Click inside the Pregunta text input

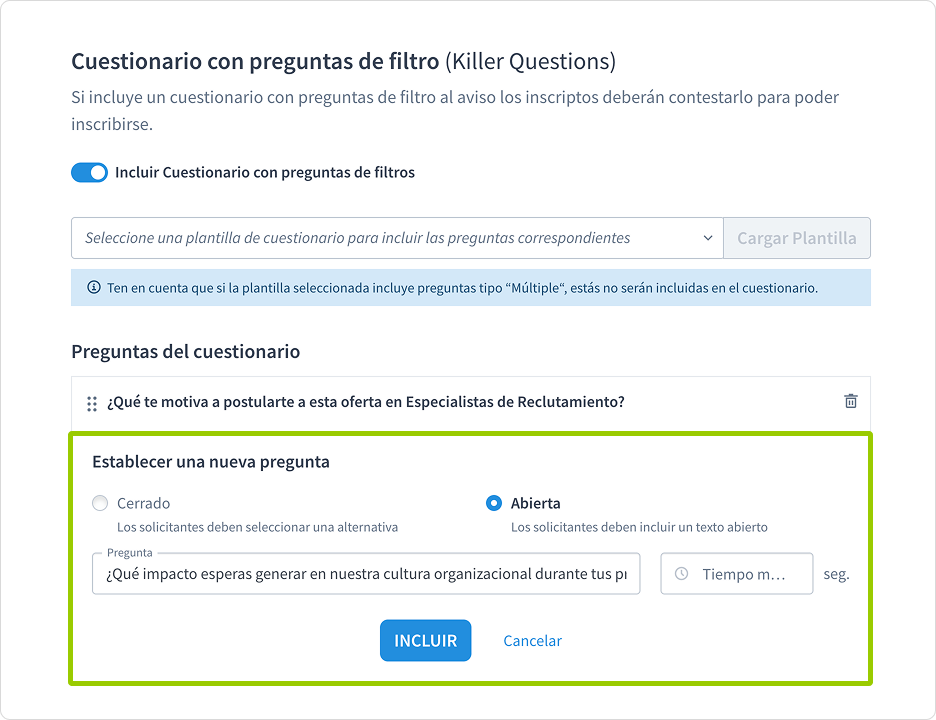(365, 573)
